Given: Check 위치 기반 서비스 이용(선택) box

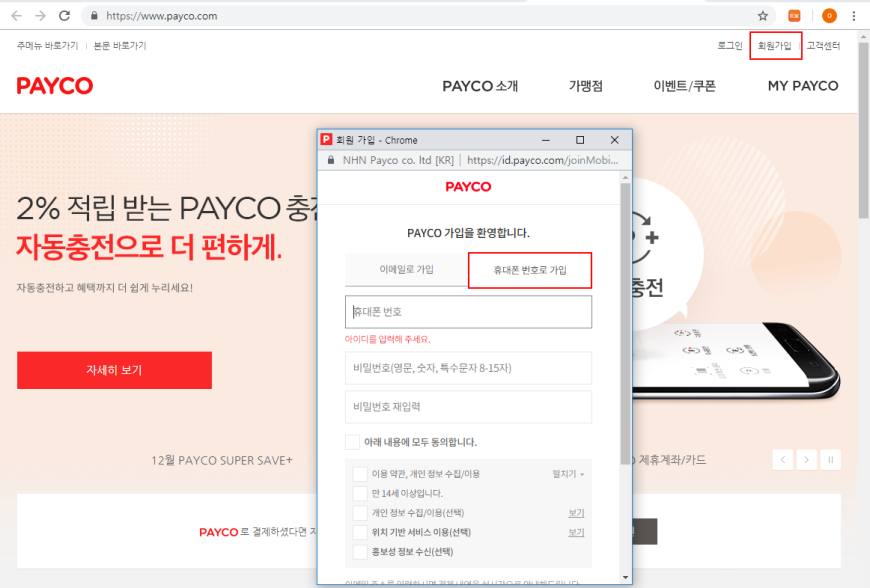Looking at the screenshot, I should 360,532.
